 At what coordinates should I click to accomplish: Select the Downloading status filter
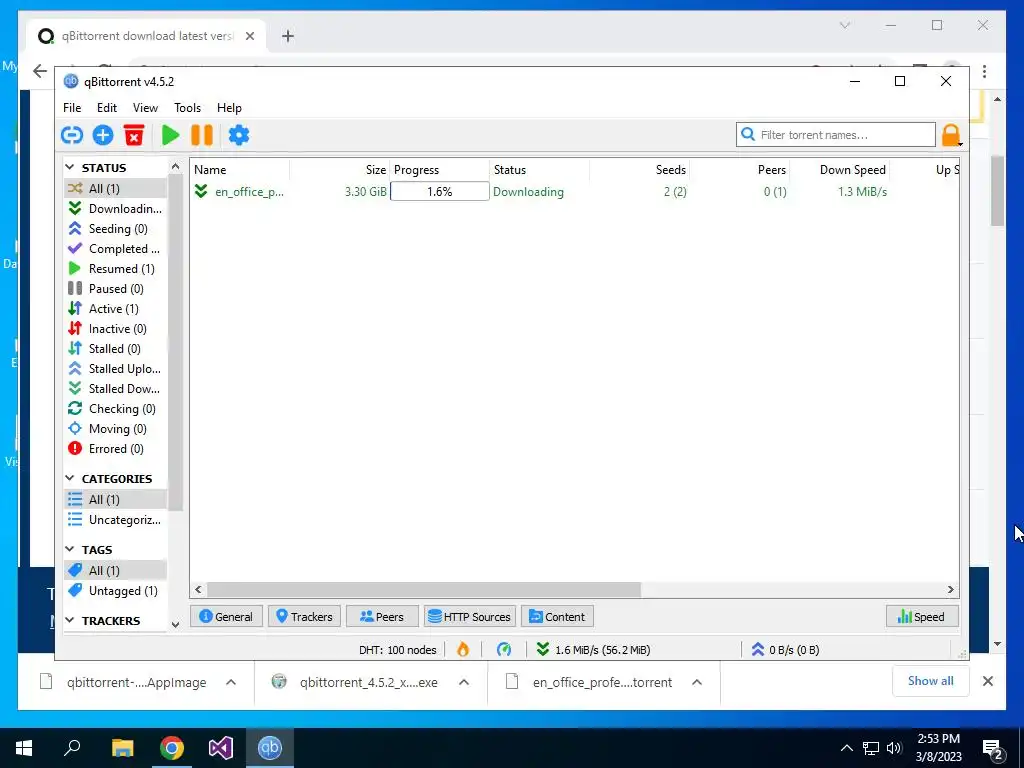[116, 208]
